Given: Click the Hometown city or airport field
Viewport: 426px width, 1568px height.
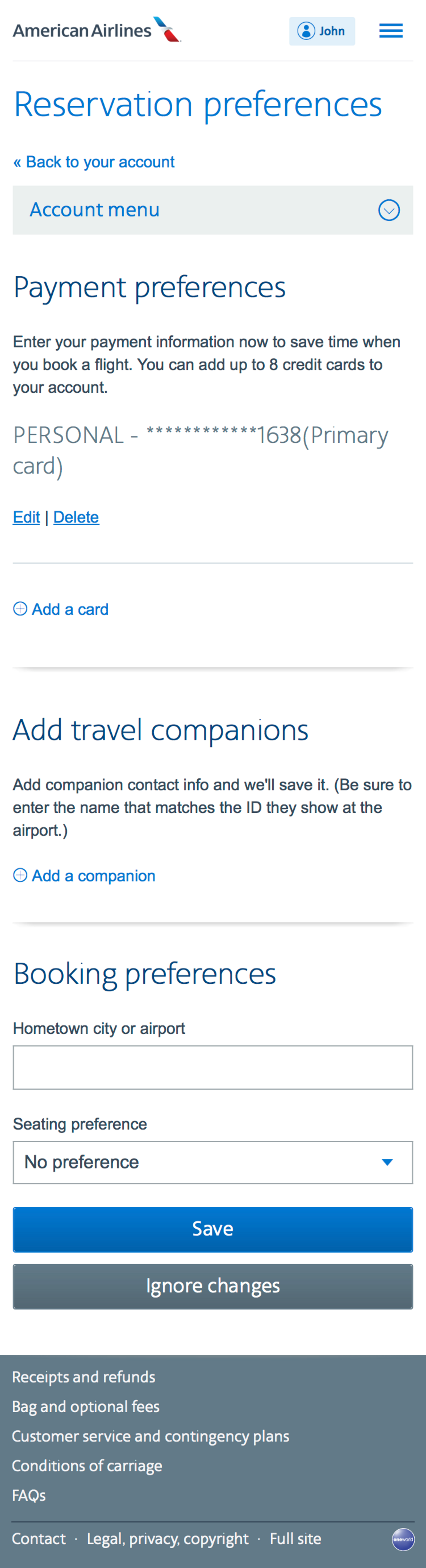Looking at the screenshot, I should [x=213, y=1067].
